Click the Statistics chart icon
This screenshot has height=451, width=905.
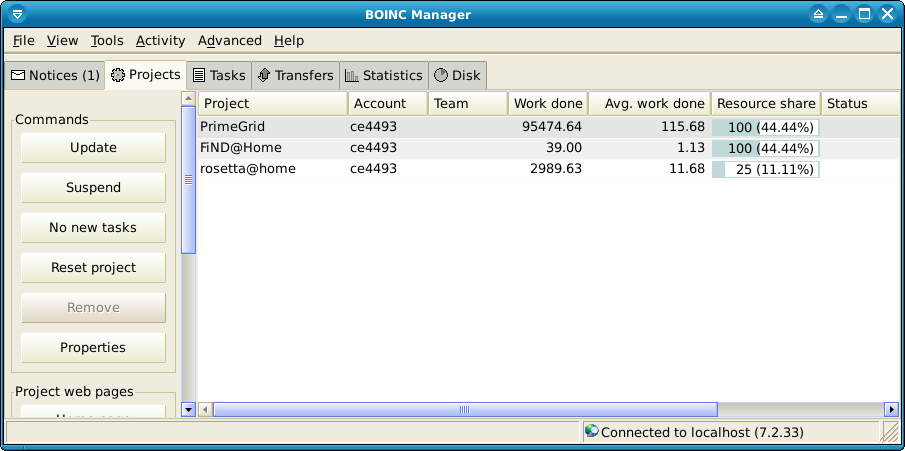point(351,76)
